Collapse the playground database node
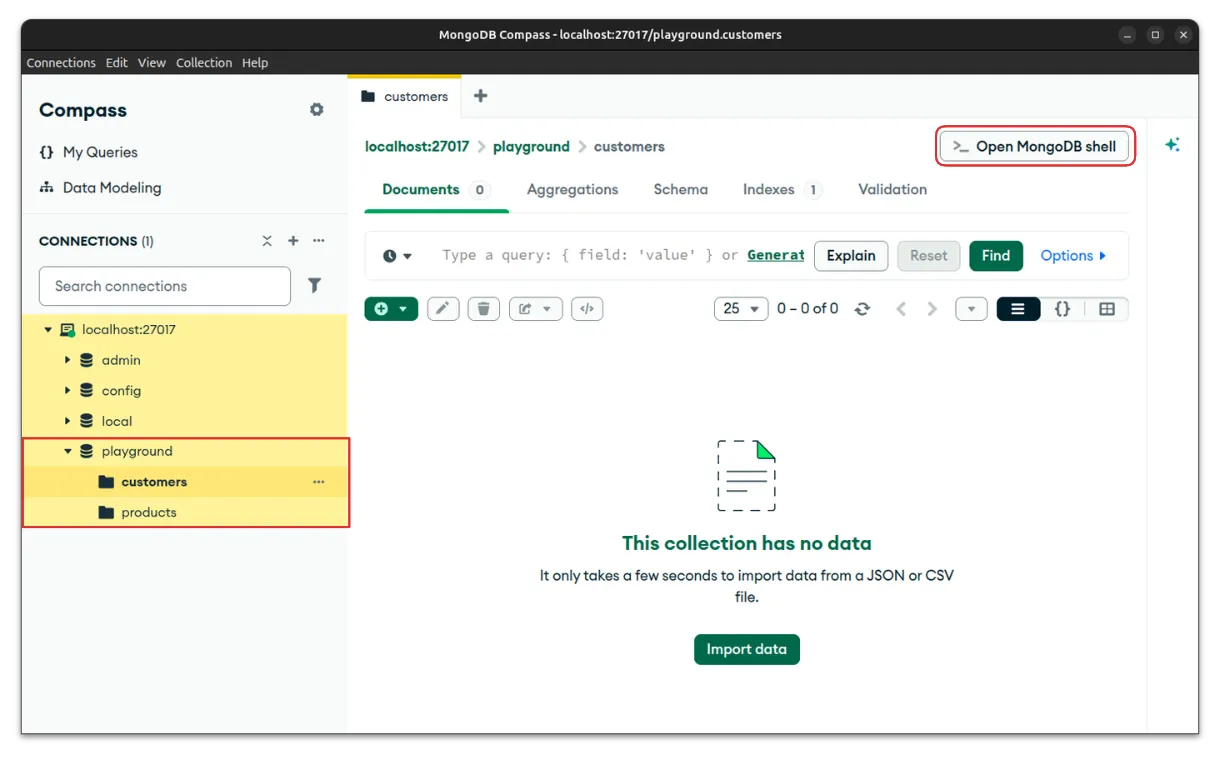Viewport: 1220px width, 757px height. (67, 451)
